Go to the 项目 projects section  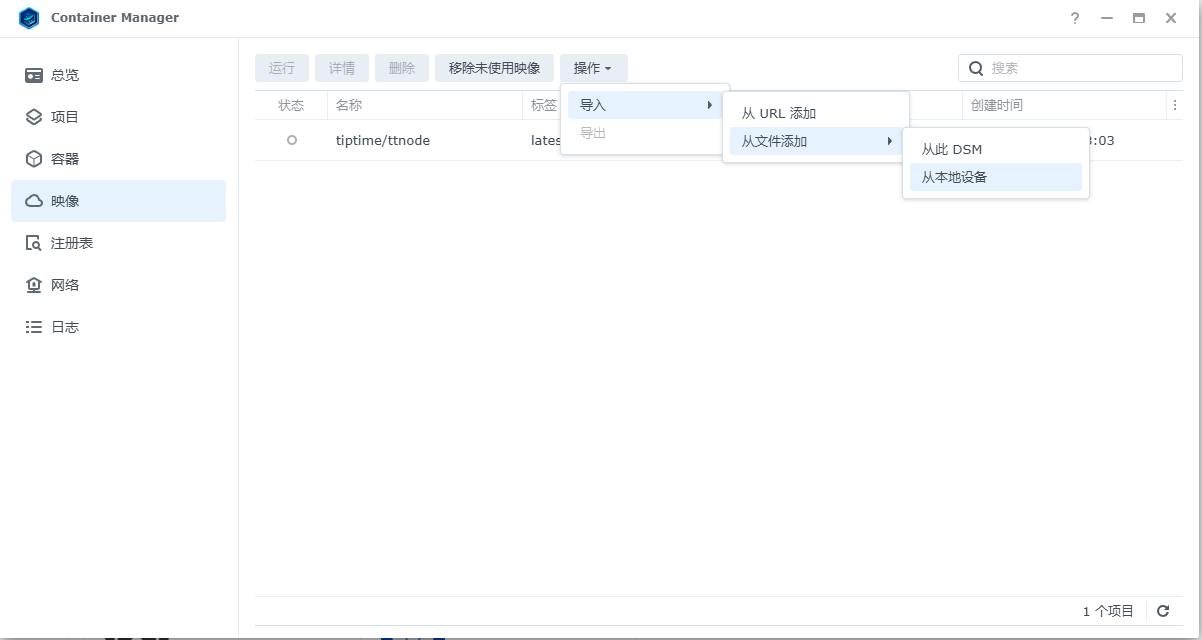[x=64, y=117]
